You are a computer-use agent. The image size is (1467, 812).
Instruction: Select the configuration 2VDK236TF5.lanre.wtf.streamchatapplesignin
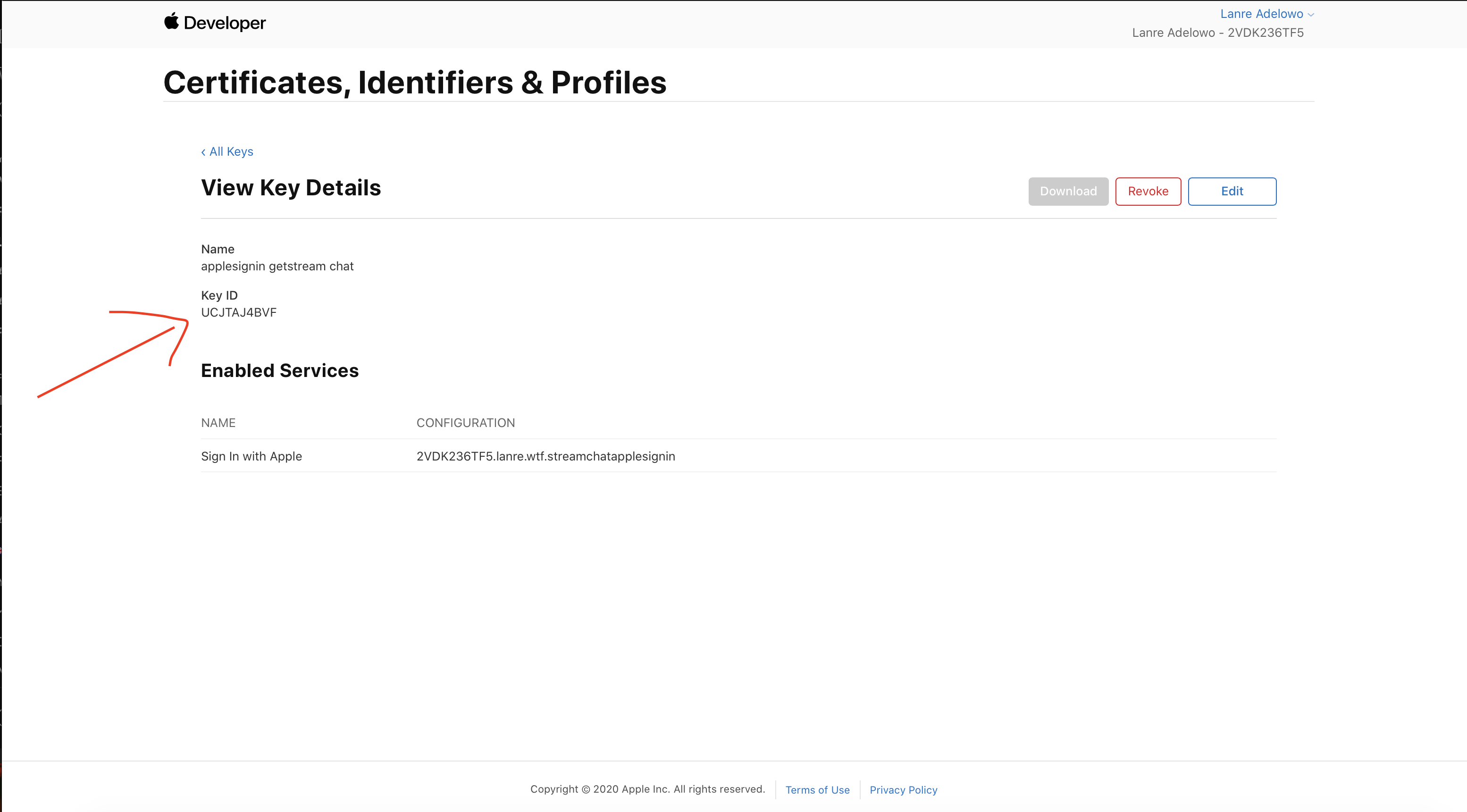click(x=545, y=456)
